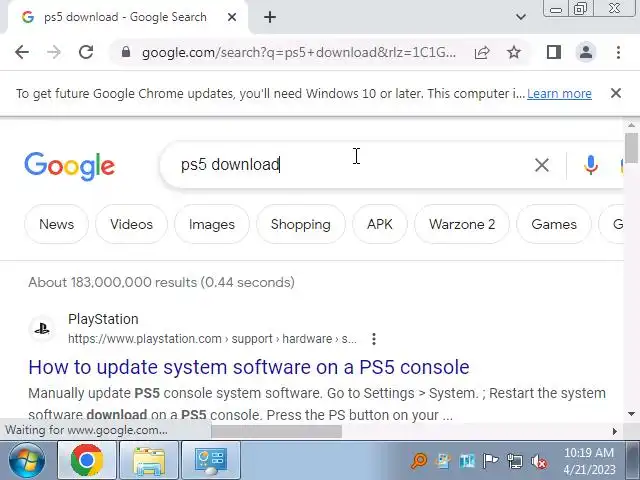
Task: Click the playstation.com URL breadcrumb
Action: [212, 339]
